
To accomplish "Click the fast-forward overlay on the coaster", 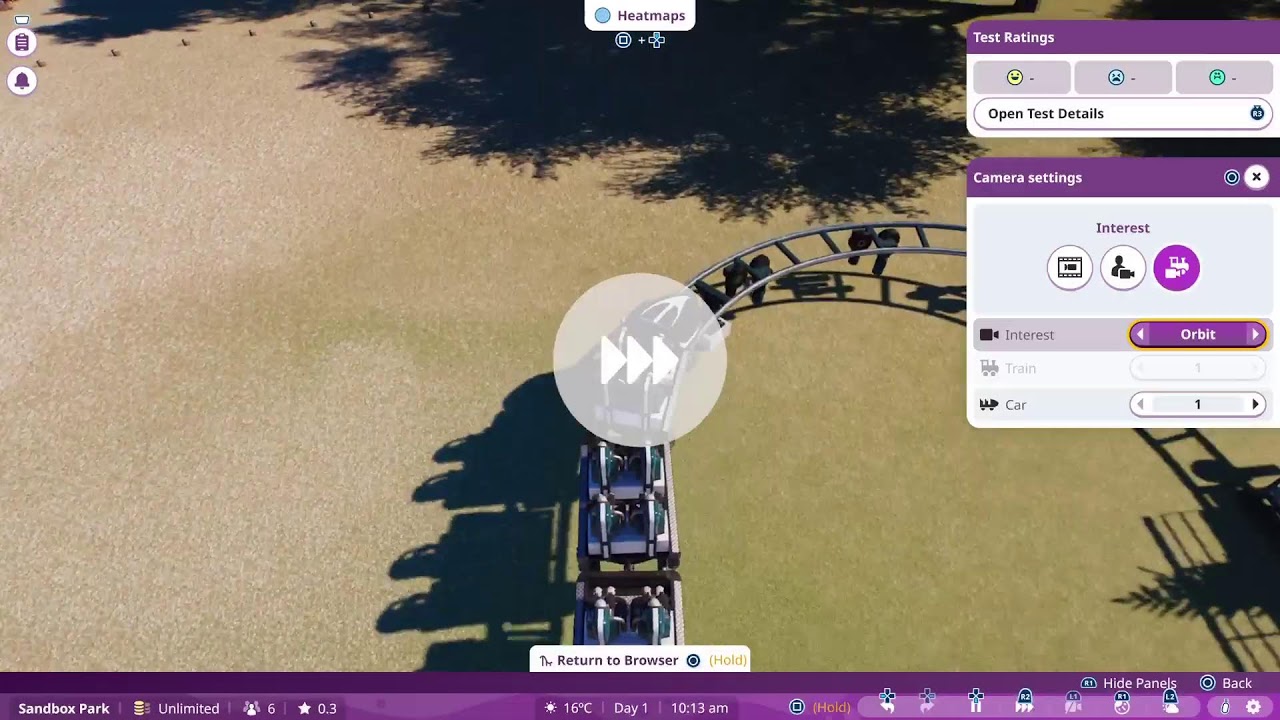I will (640, 360).
